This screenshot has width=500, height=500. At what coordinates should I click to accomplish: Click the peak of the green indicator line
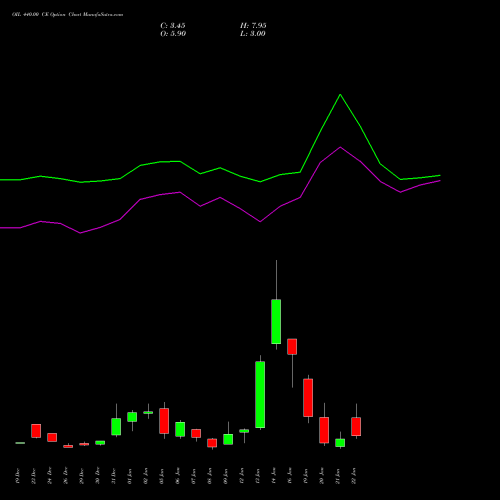pyautogui.click(x=340, y=95)
